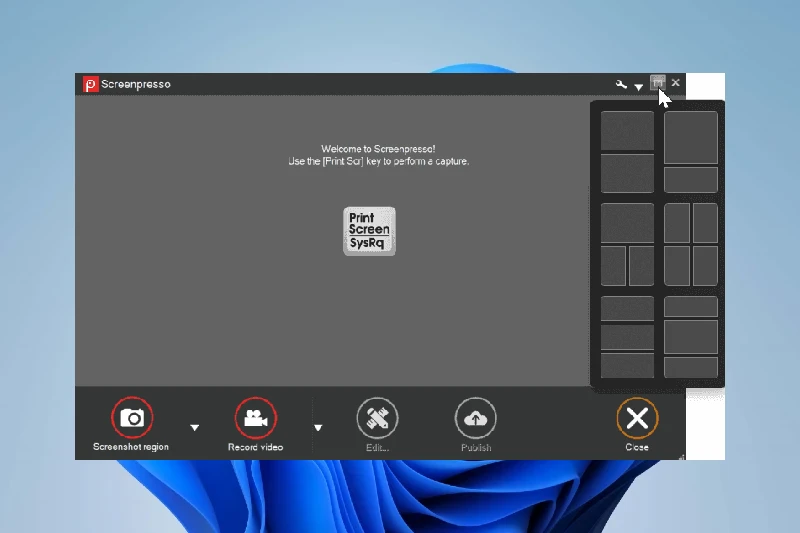The height and width of the screenshot is (533, 800).
Task: Snap to bottom half of two-equal-rows layout
Action: (627, 173)
